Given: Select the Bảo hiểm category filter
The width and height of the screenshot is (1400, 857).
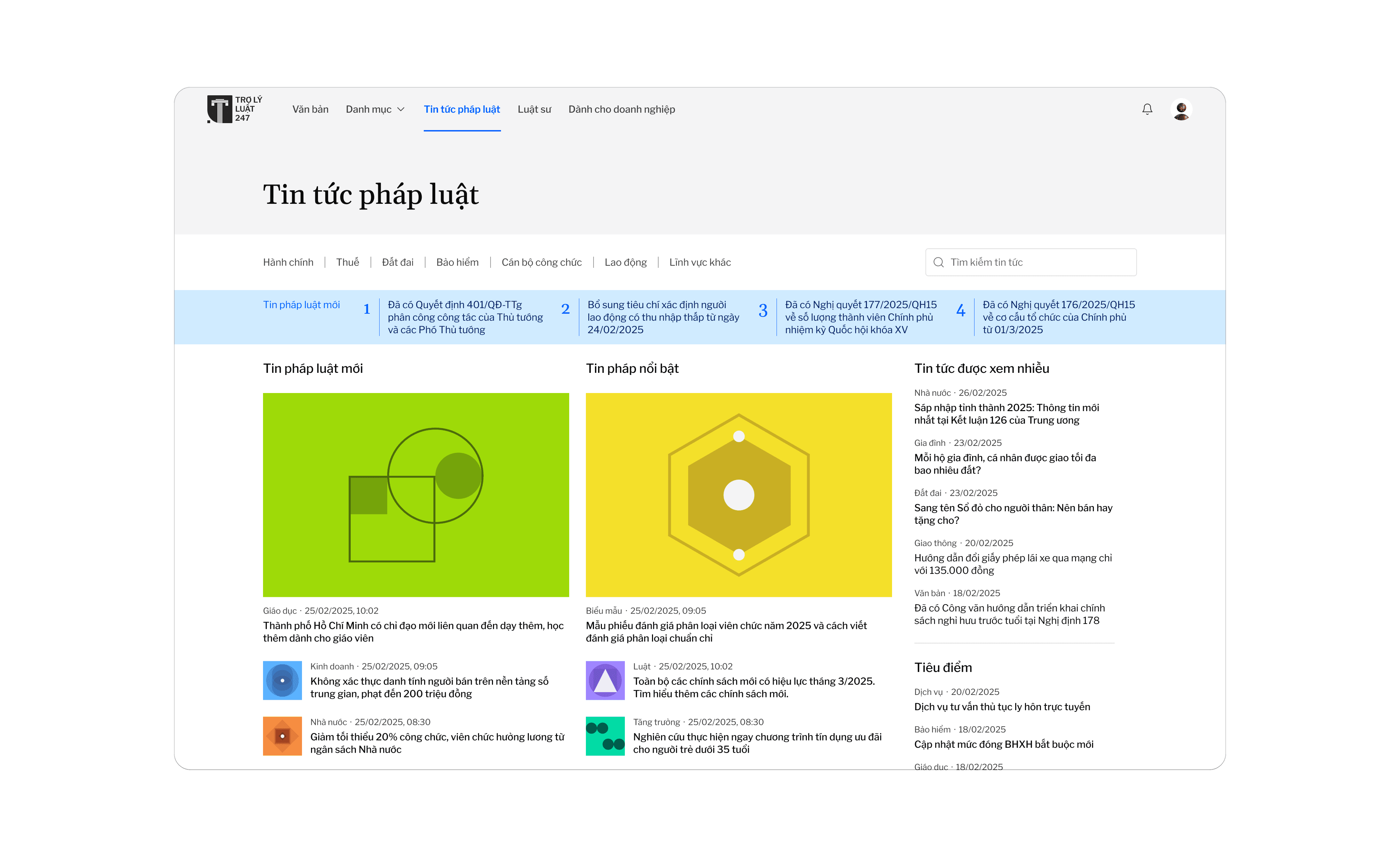Looking at the screenshot, I should click(458, 262).
